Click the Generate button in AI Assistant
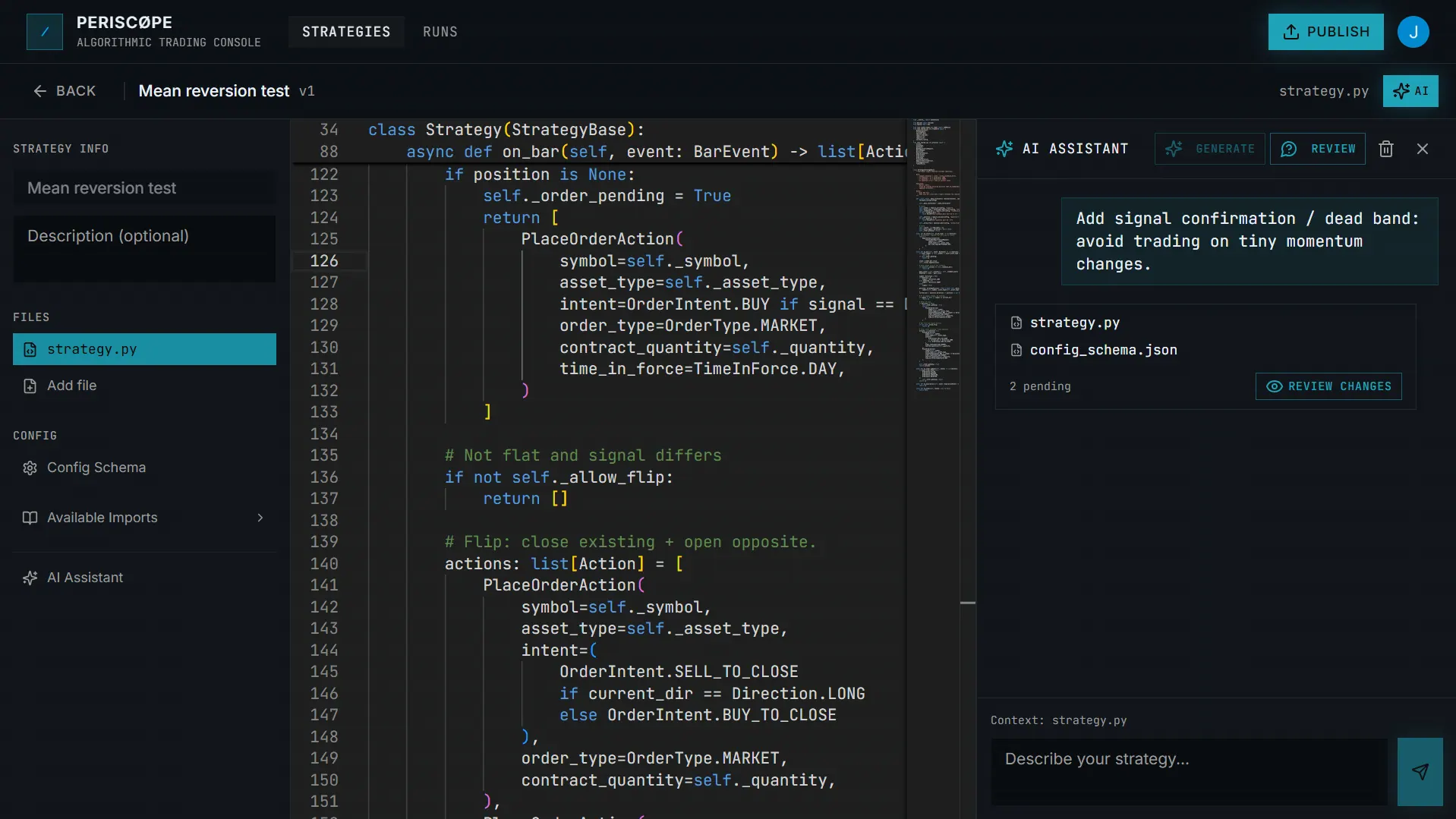The width and height of the screenshot is (1456, 819). [x=1210, y=149]
